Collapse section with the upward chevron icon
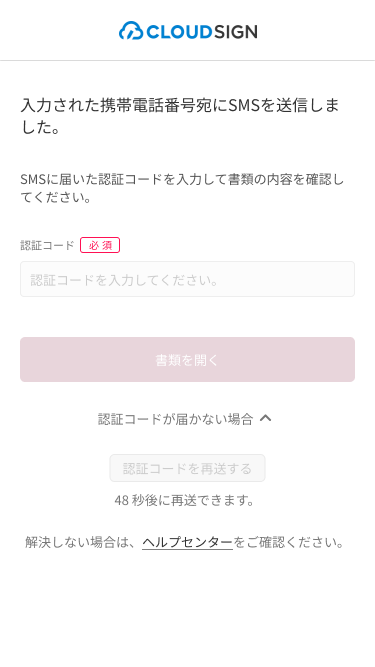 click(266, 419)
